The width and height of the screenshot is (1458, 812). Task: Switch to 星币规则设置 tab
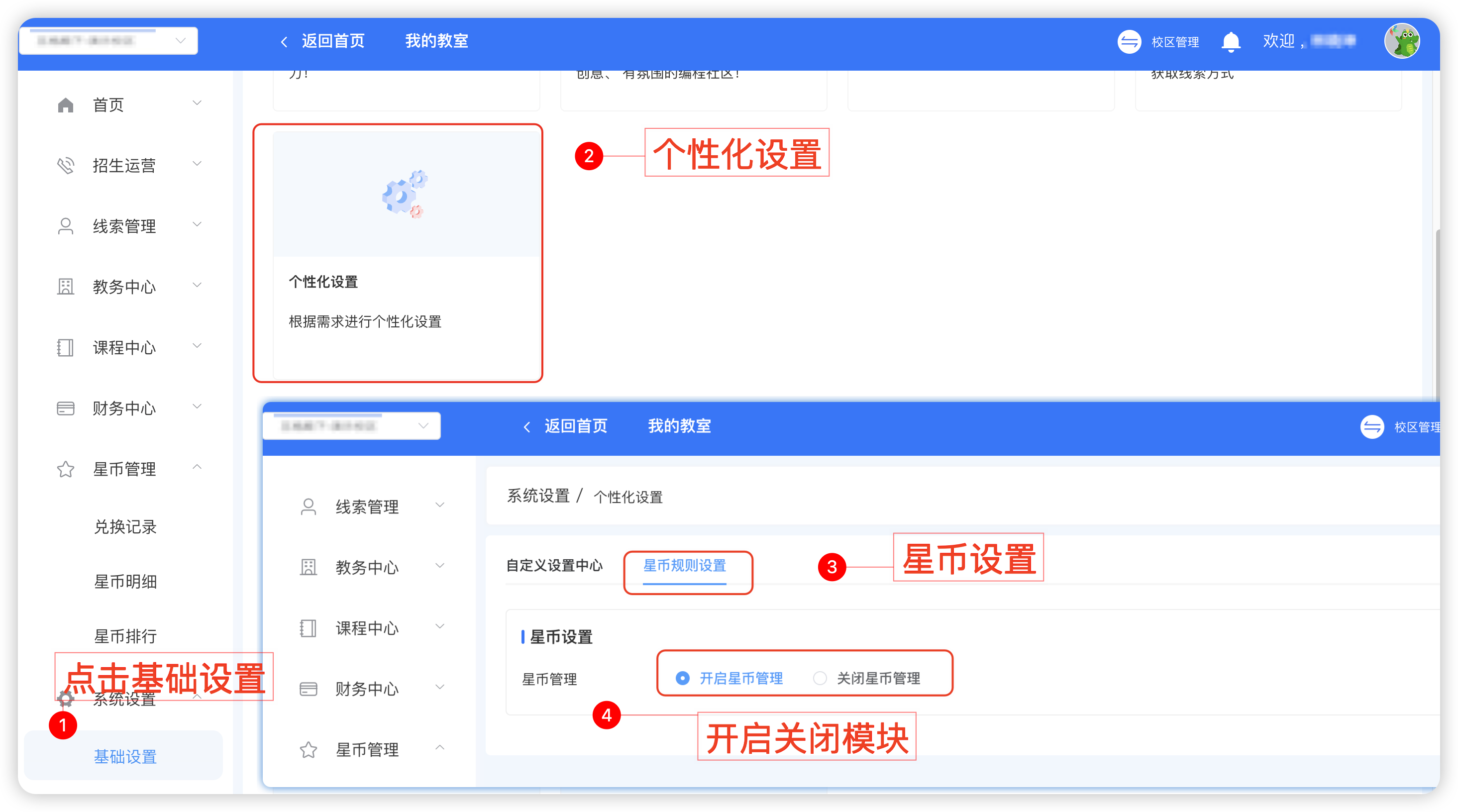[x=684, y=565]
